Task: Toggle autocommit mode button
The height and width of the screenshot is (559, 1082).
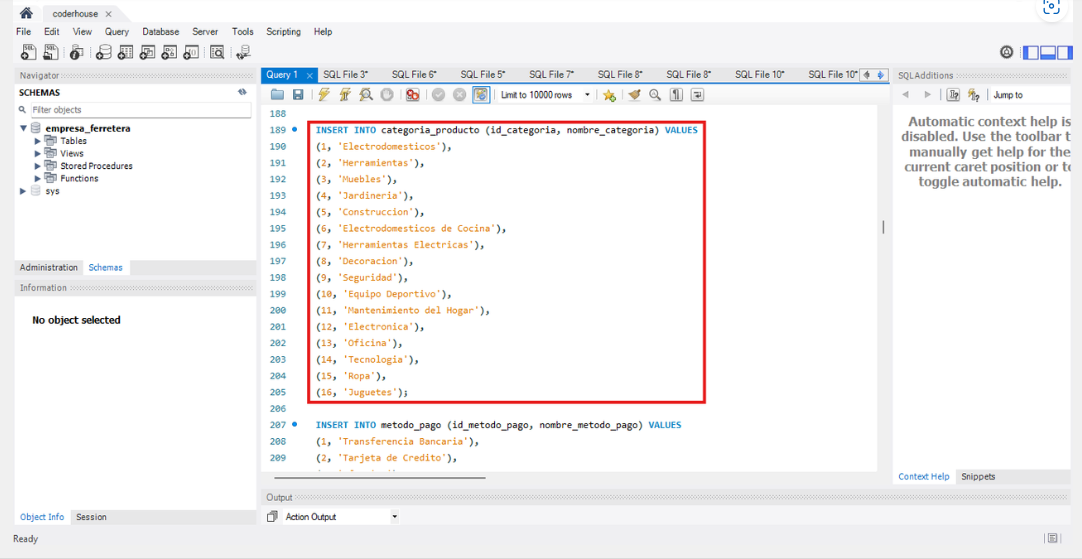Action: 481,95
